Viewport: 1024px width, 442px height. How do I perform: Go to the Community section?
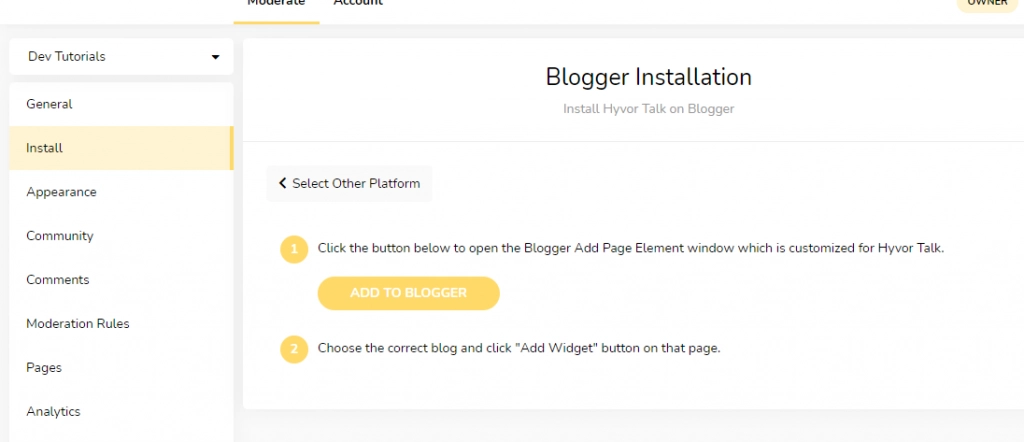(x=121, y=236)
